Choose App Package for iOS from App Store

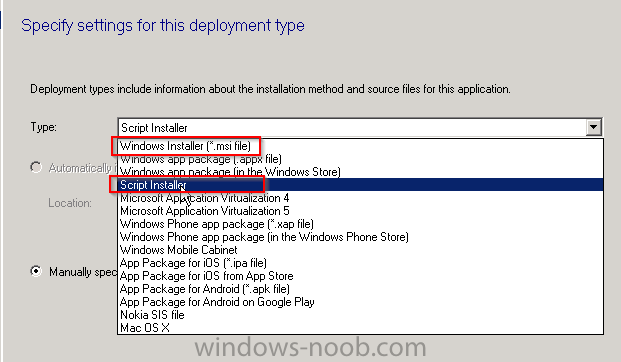pyautogui.click(x=361, y=276)
